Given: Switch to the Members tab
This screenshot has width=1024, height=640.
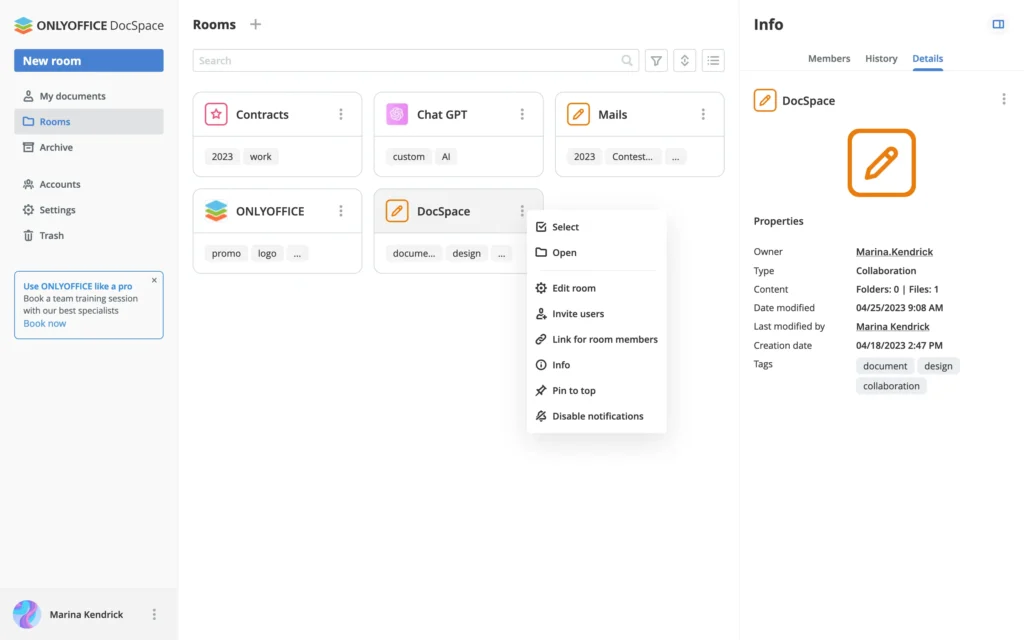Looking at the screenshot, I should tap(829, 58).
